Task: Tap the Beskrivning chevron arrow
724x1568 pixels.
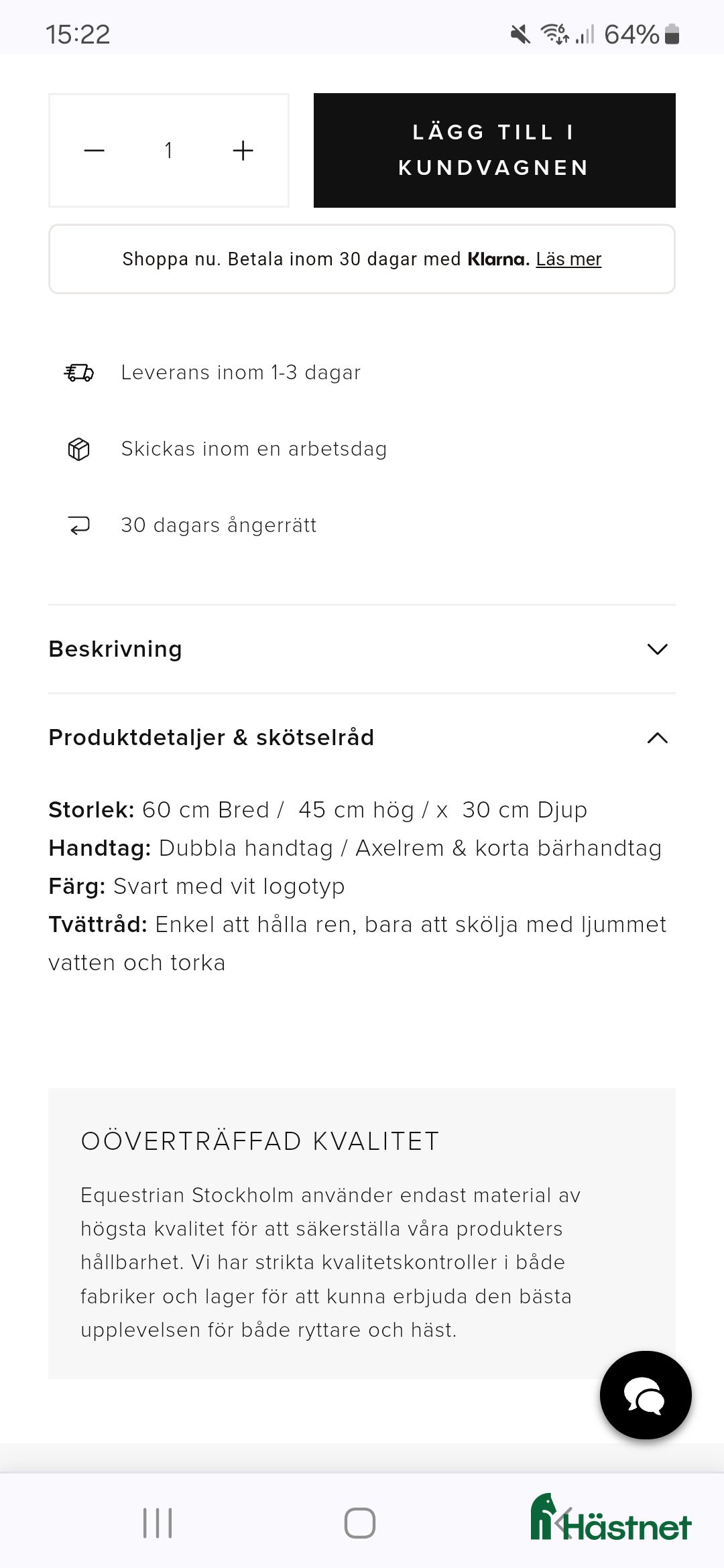Action: pos(657,649)
